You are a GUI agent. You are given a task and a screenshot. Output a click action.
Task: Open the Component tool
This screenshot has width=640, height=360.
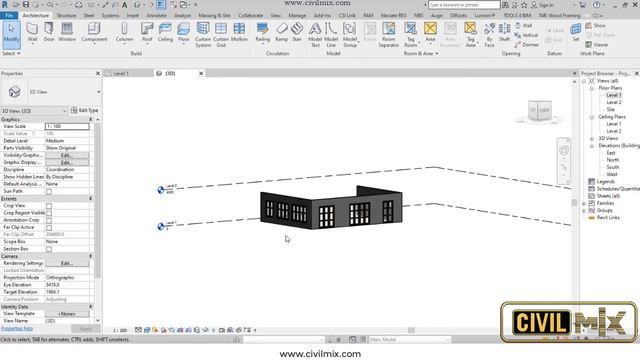[94, 33]
